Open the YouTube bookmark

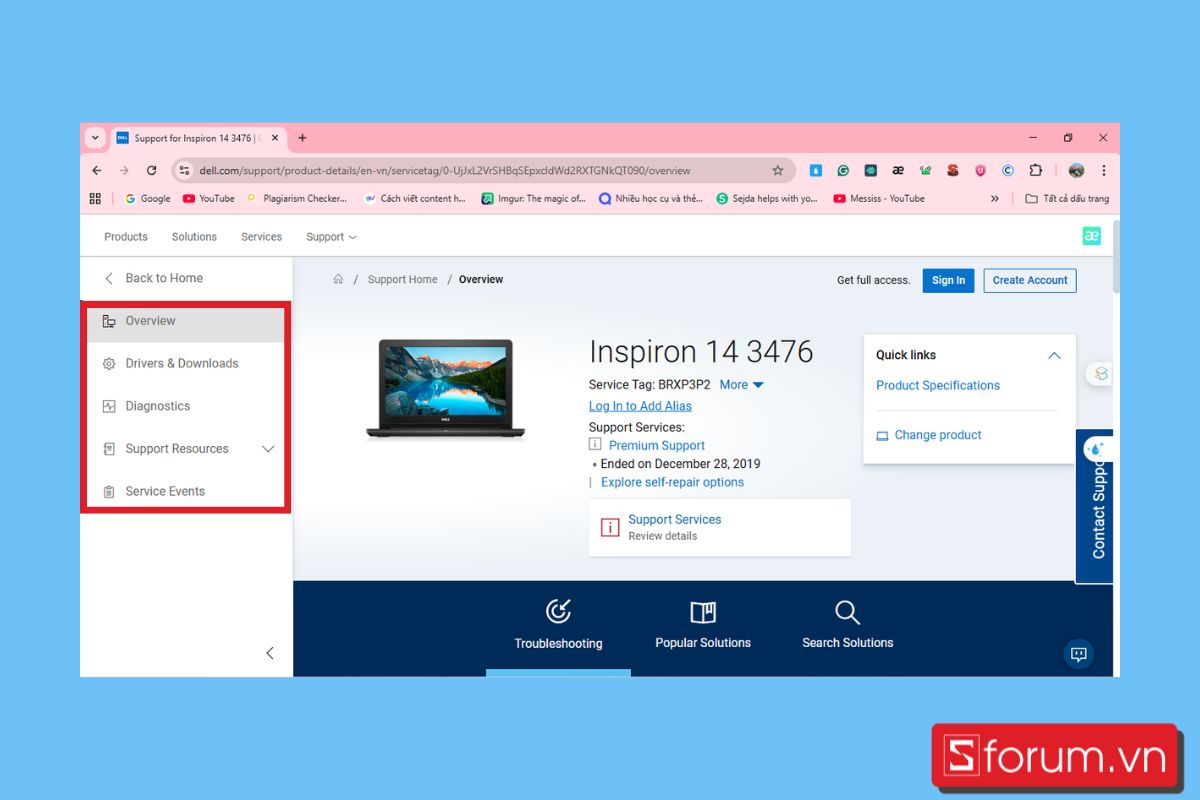[208, 198]
